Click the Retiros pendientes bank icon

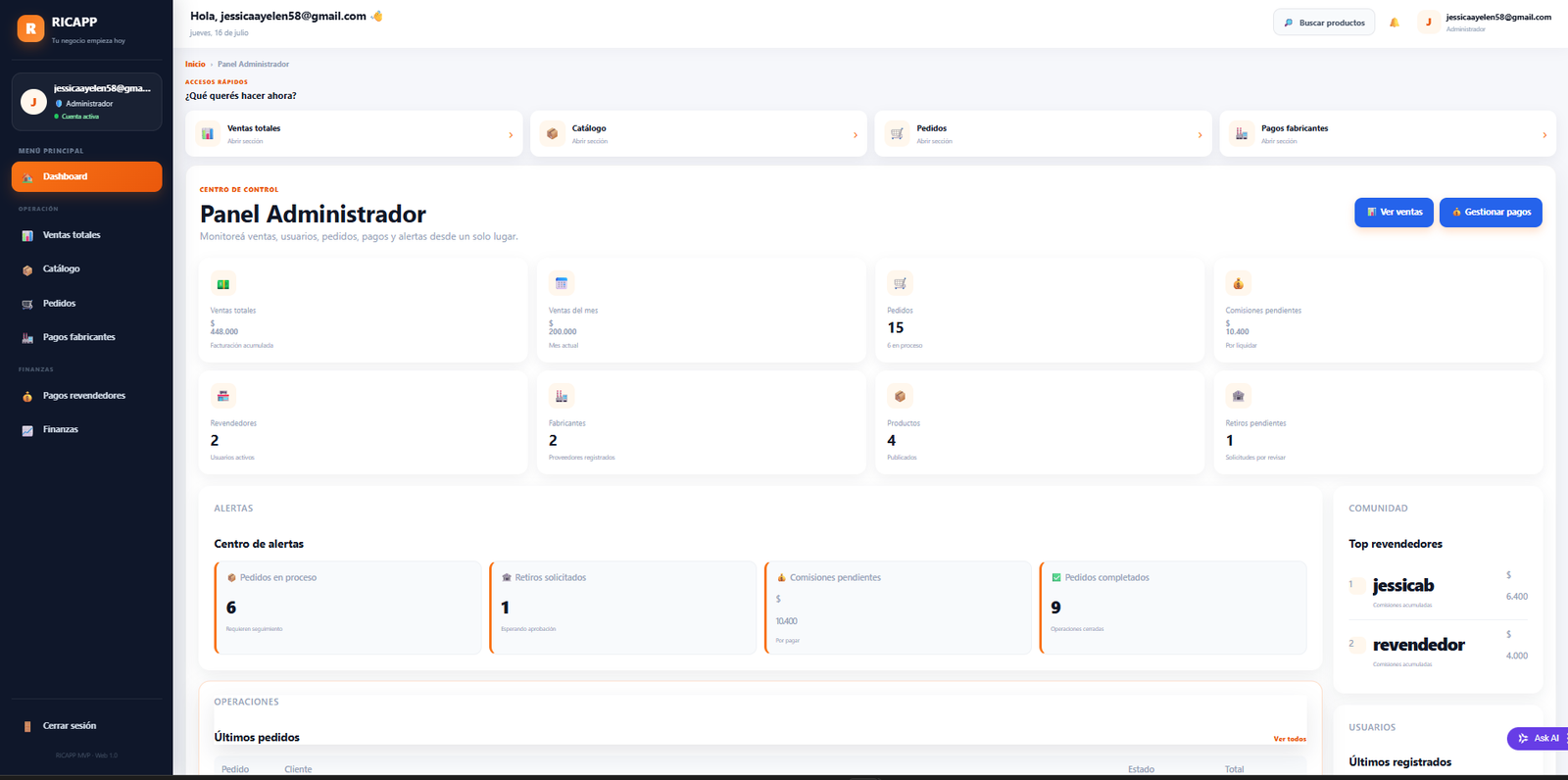click(1238, 396)
